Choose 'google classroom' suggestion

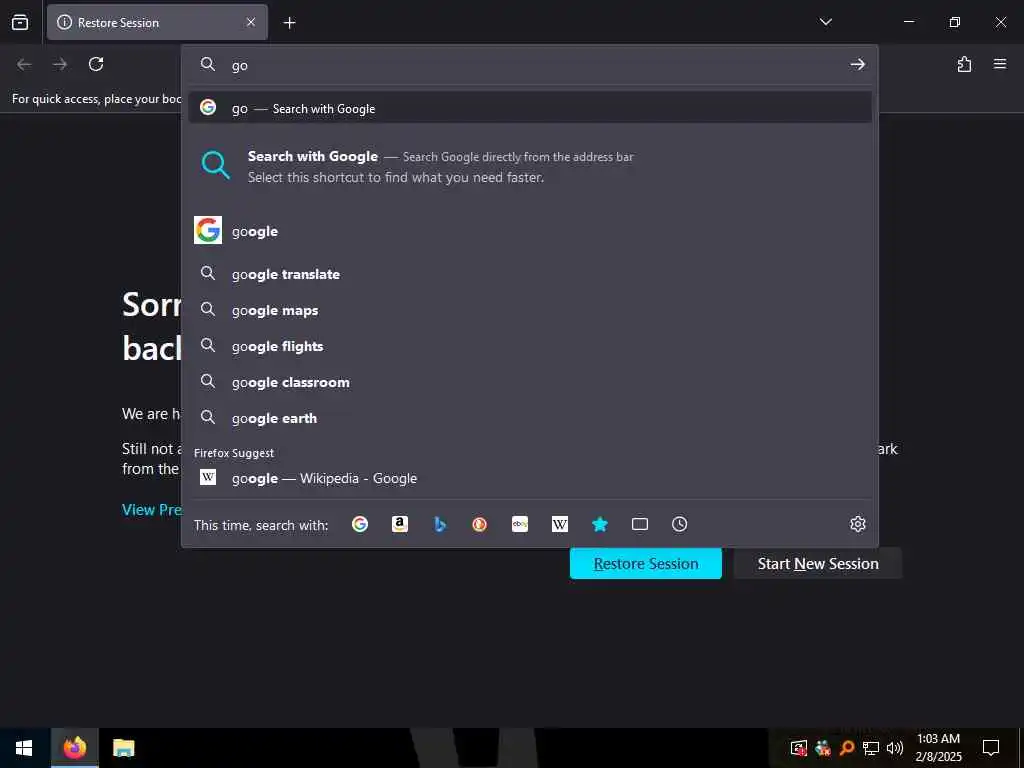530,381
